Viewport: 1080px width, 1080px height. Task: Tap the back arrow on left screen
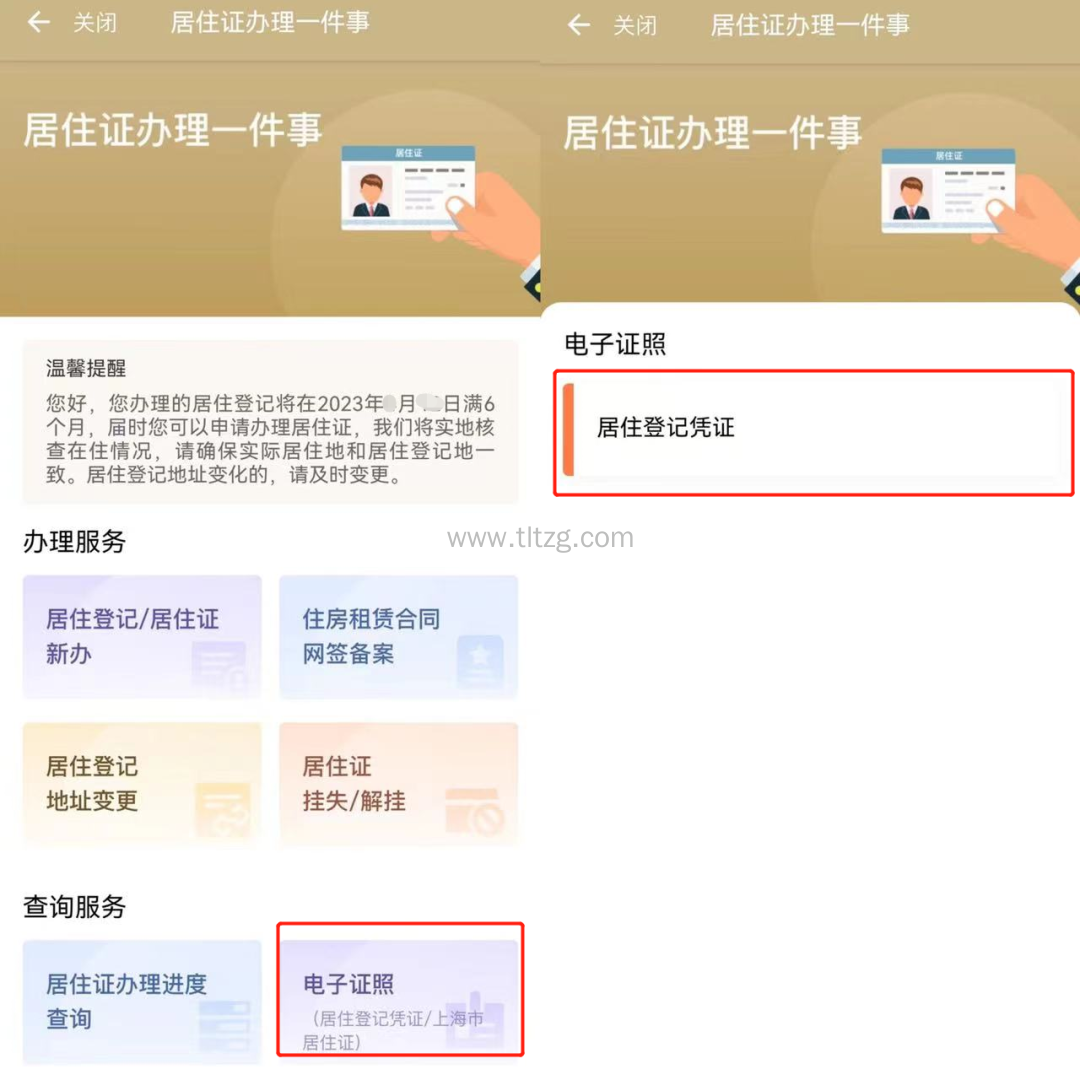tap(39, 23)
